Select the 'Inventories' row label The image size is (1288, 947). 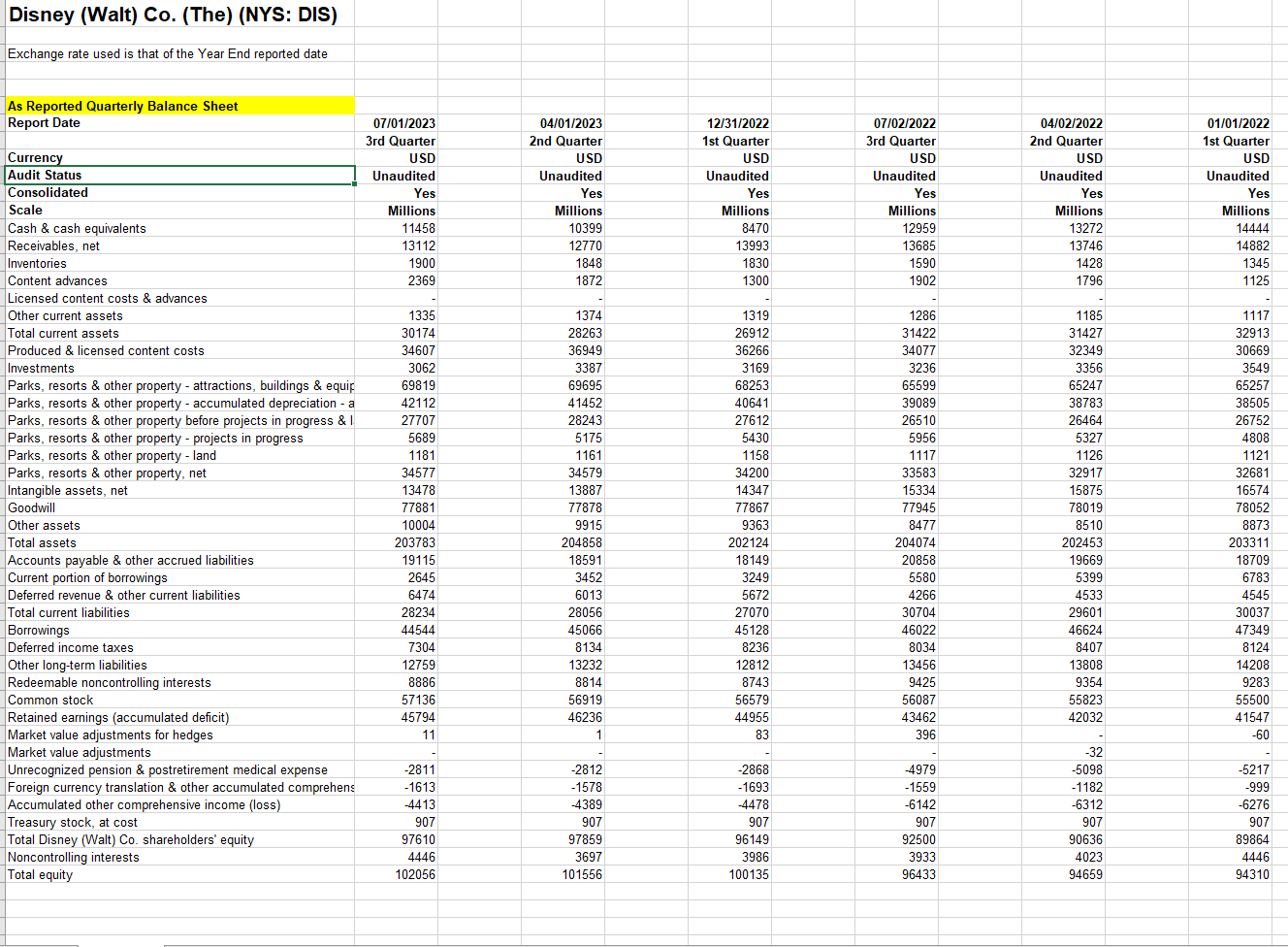pyautogui.click(x=37, y=263)
